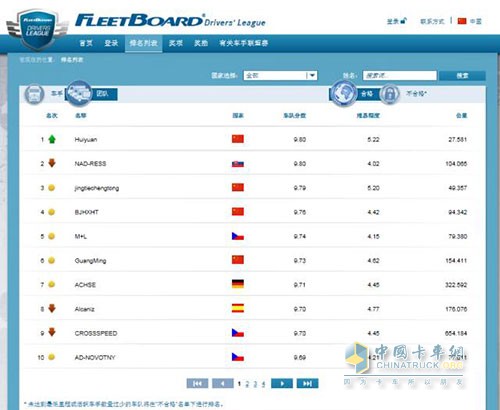Select the team category round icon

tap(79, 93)
